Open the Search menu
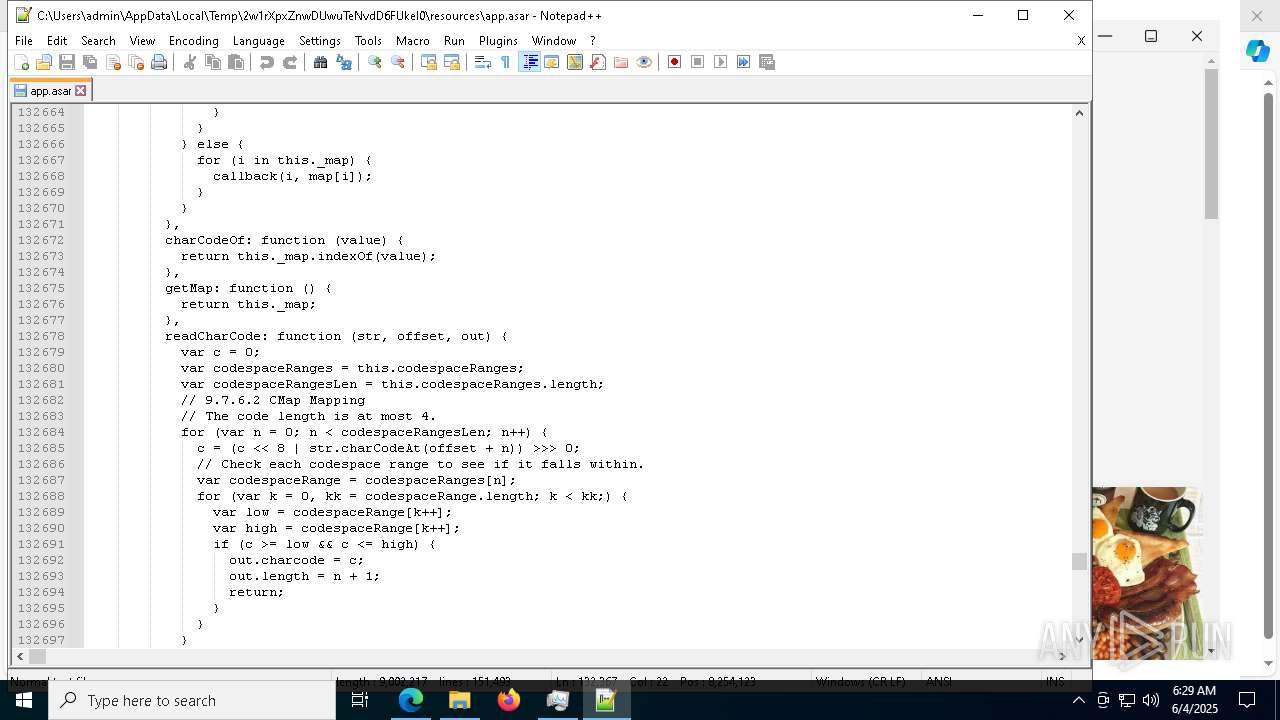Image resolution: width=1280 pixels, height=720 pixels. coord(98,41)
